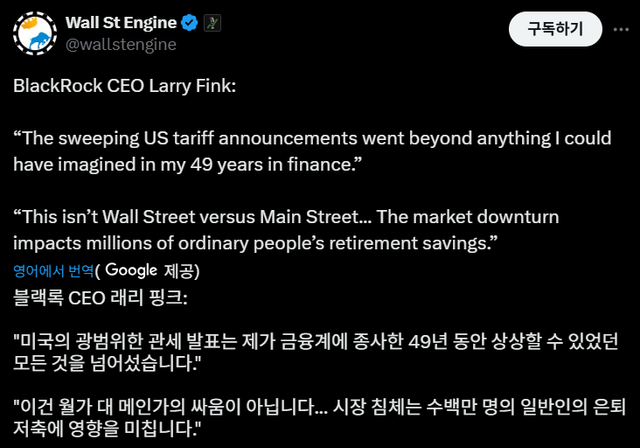
Task: Open the Wall St Engine profile avatar
Action: [x=34, y=33]
